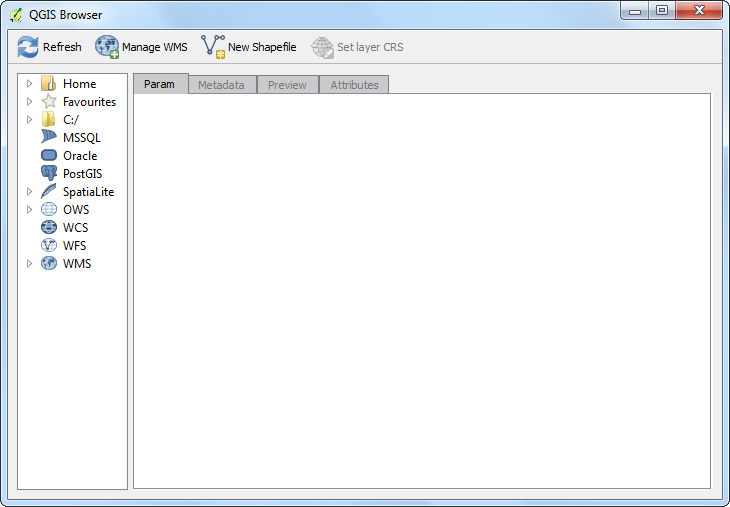Minimize the QGIS Browser window
The width and height of the screenshot is (730, 507).
click(635, 11)
